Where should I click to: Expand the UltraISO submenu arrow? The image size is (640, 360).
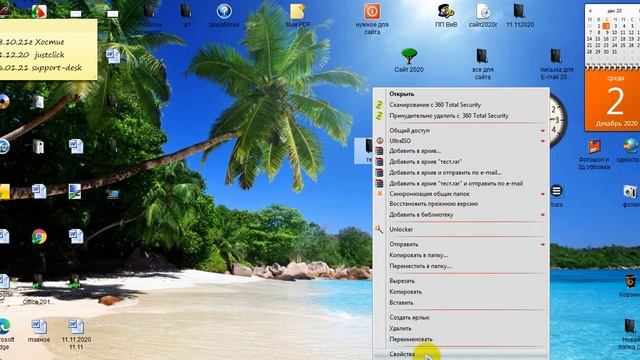point(542,141)
